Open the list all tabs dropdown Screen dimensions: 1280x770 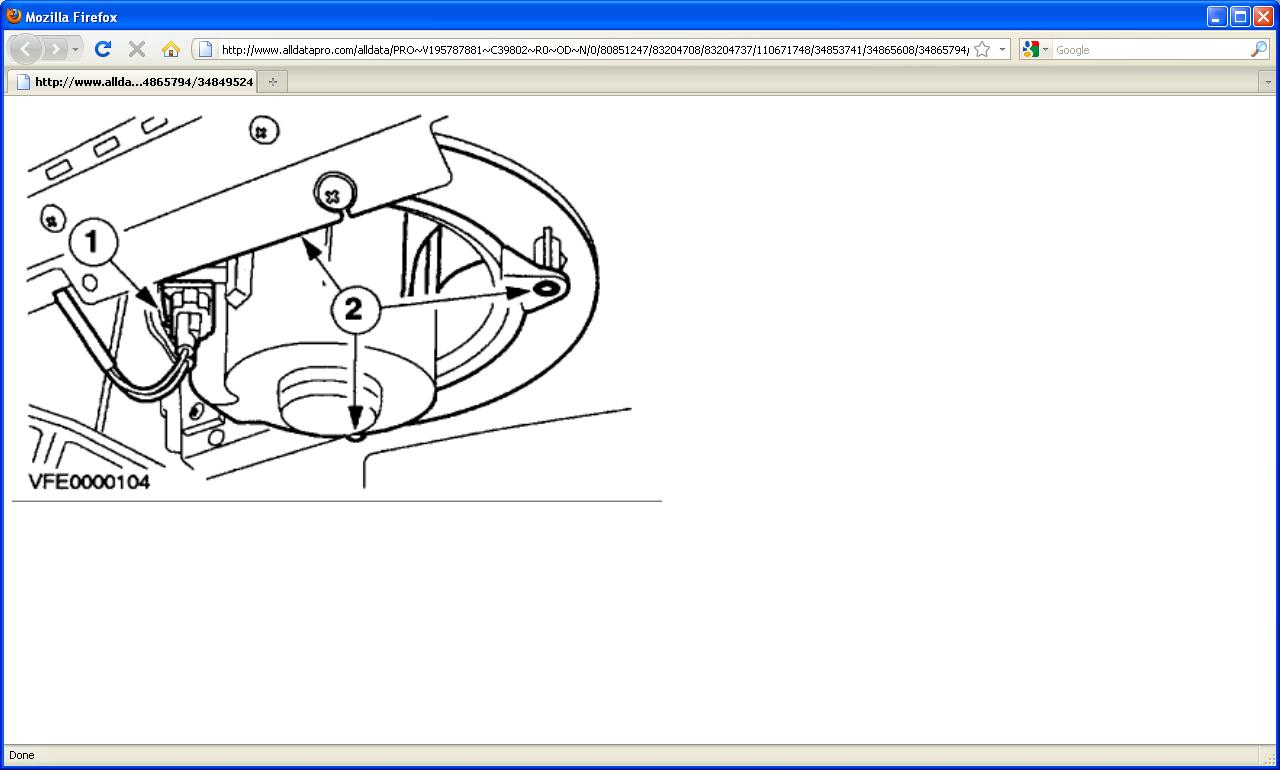pyautogui.click(x=1268, y=82)
